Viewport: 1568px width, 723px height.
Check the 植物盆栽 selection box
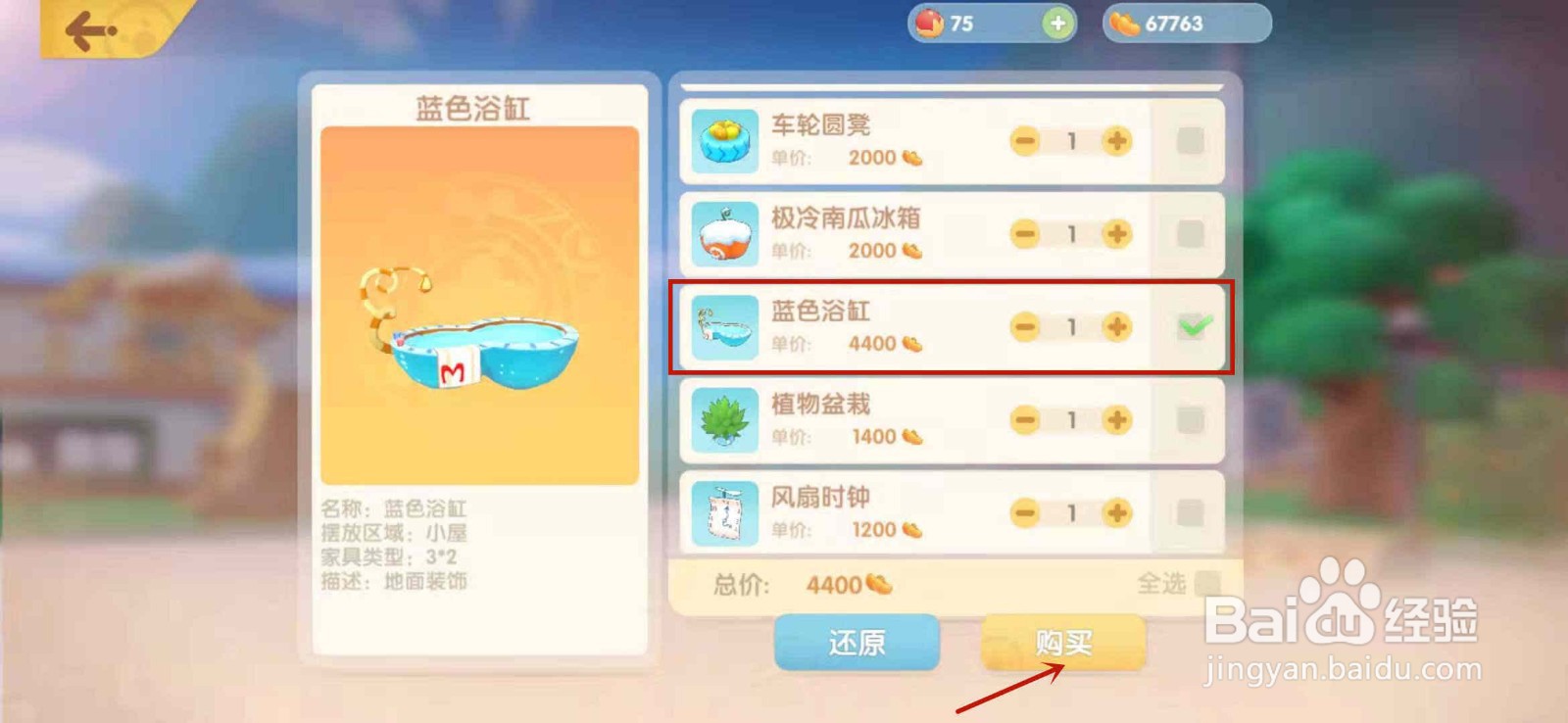click(x=1190, y=420)
